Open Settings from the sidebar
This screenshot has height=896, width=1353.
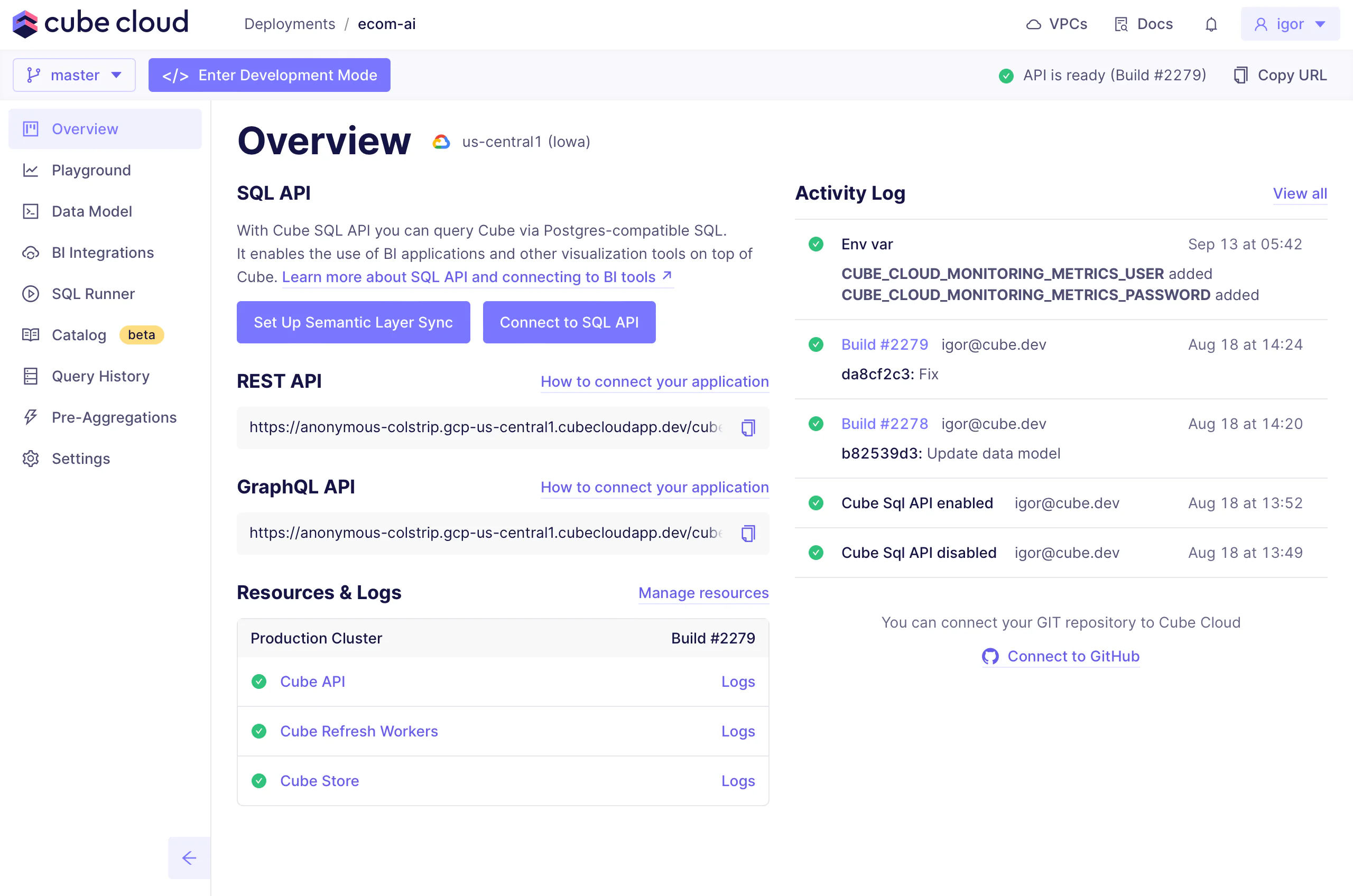(x=80, y=458)
